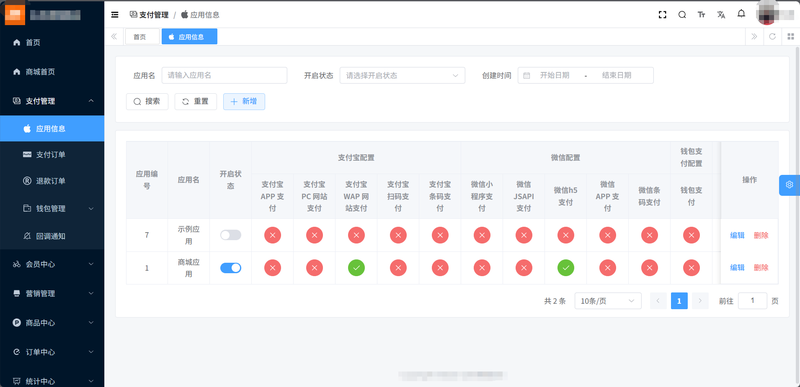The width and height of the screenshot is (800, 387).
Task: Go to 首页 in the sidebar
Action: [52, 42]
